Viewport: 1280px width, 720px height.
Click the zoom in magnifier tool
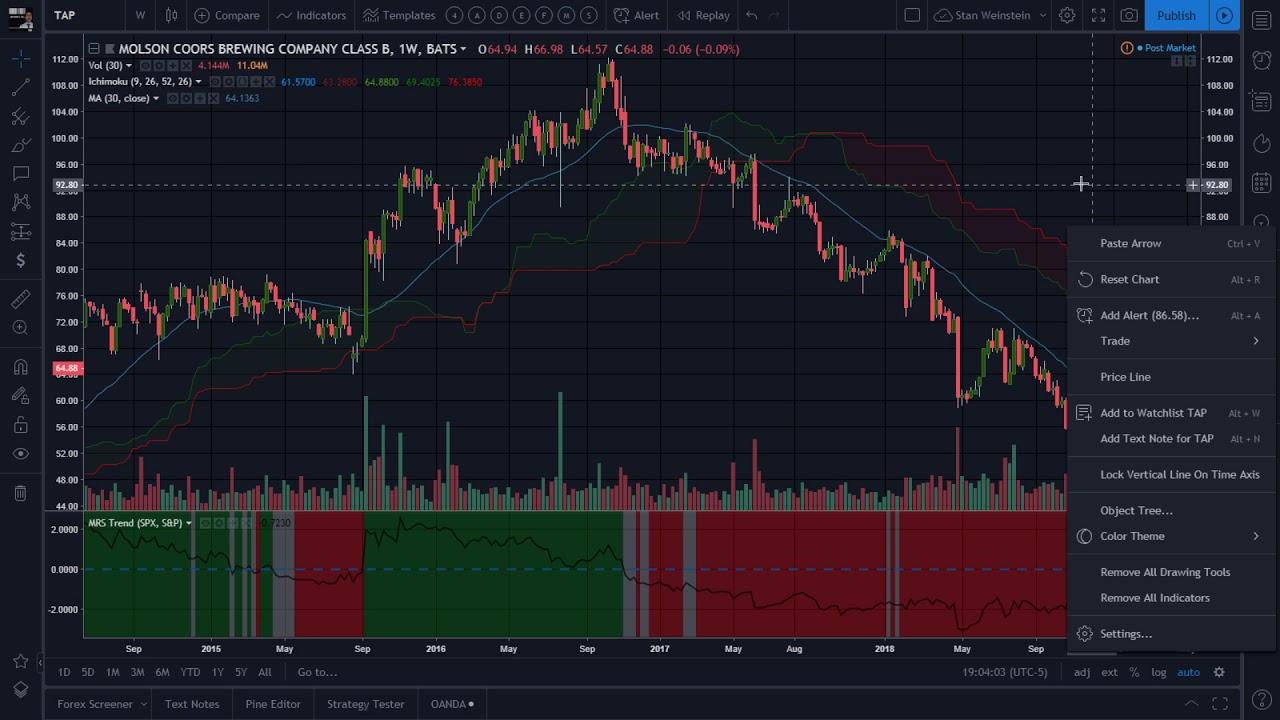pos(20,328)
